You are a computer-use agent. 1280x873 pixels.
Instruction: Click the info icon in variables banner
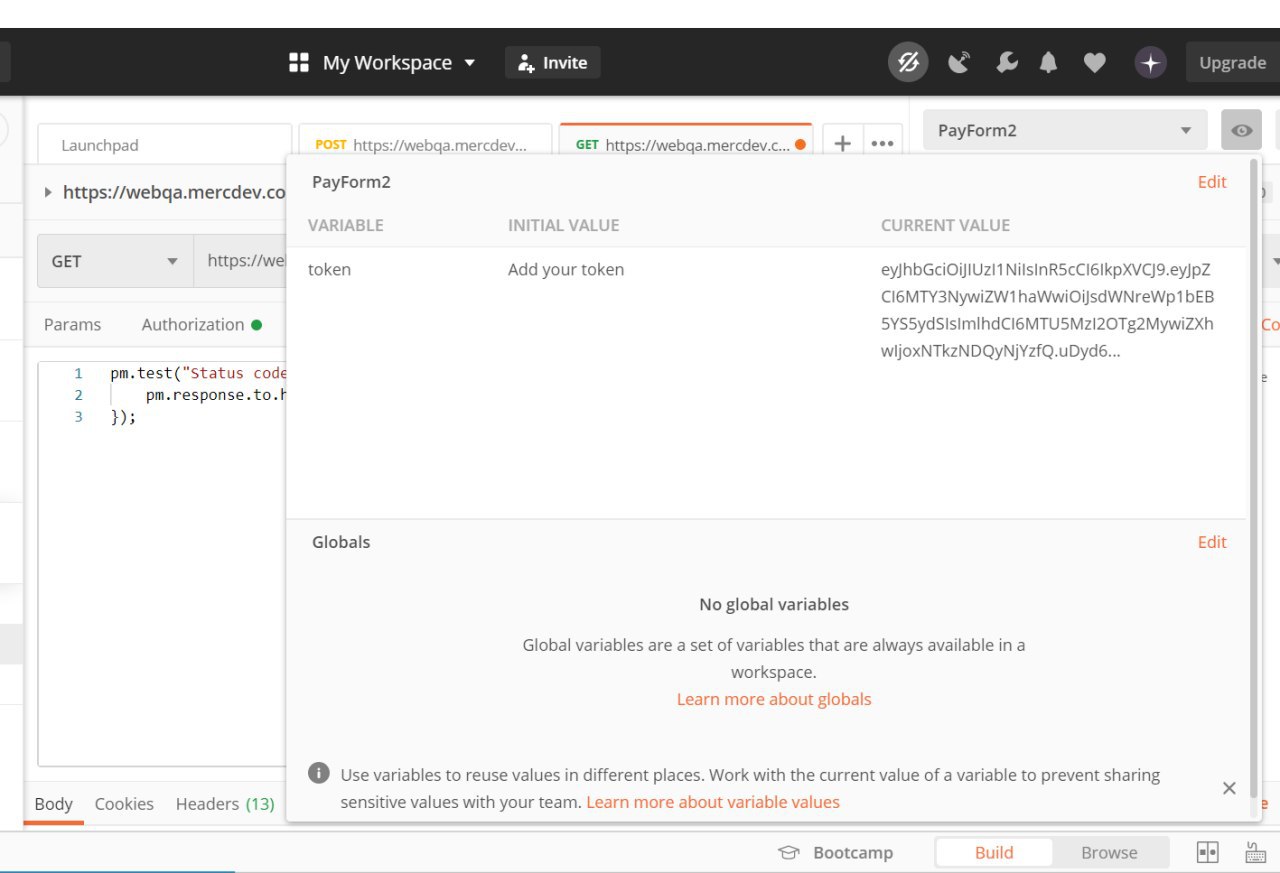point(319,773)
